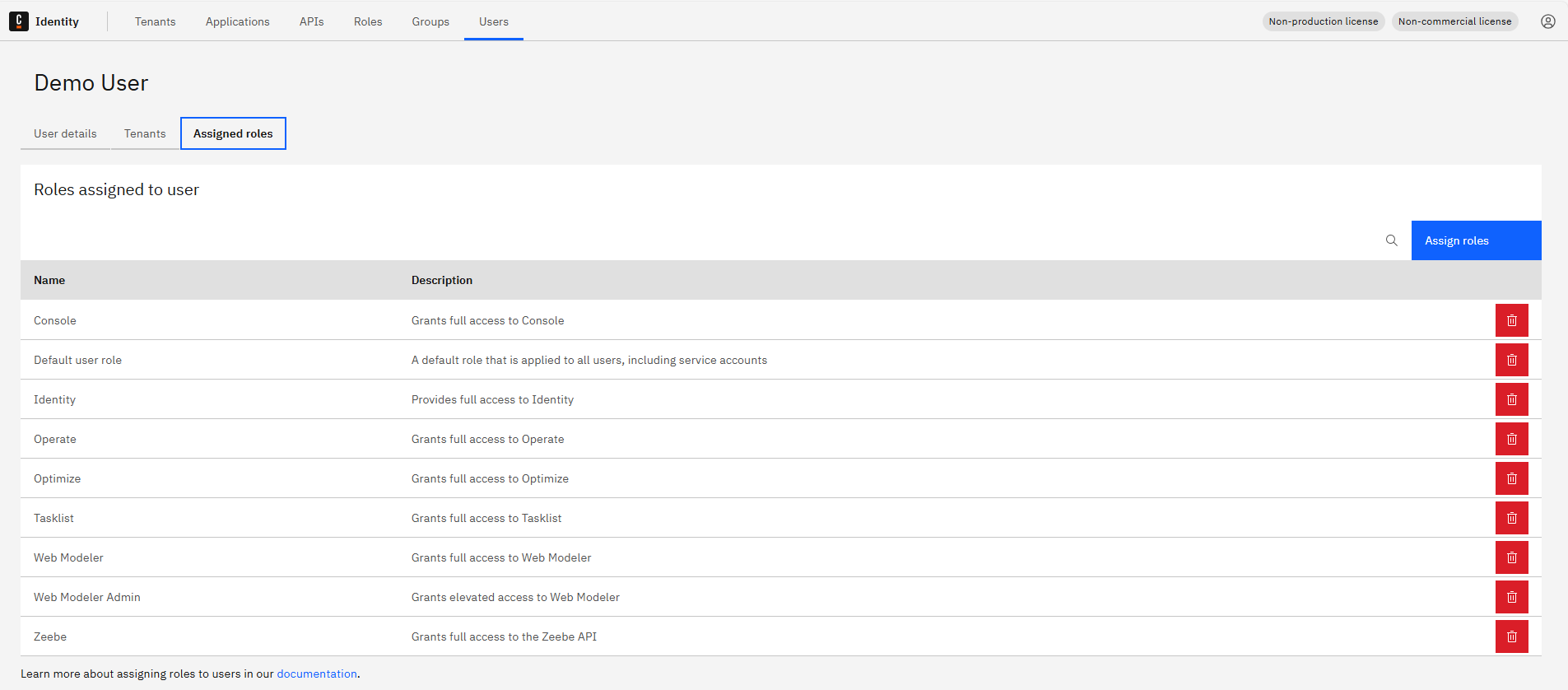Open the APIs navigation item
The height and width of the screenshot is (690, 1568).
click(311, 21)
